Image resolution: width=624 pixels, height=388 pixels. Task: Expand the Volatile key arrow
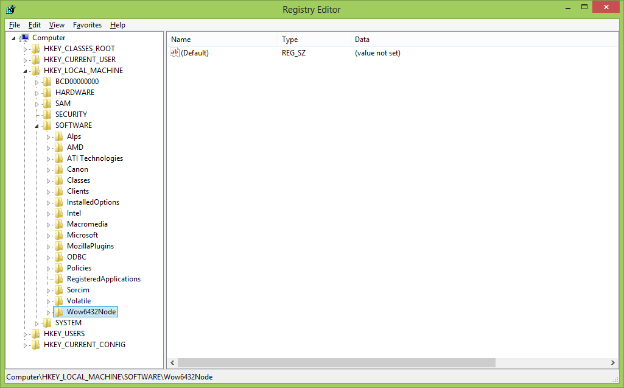click(48, 302)
